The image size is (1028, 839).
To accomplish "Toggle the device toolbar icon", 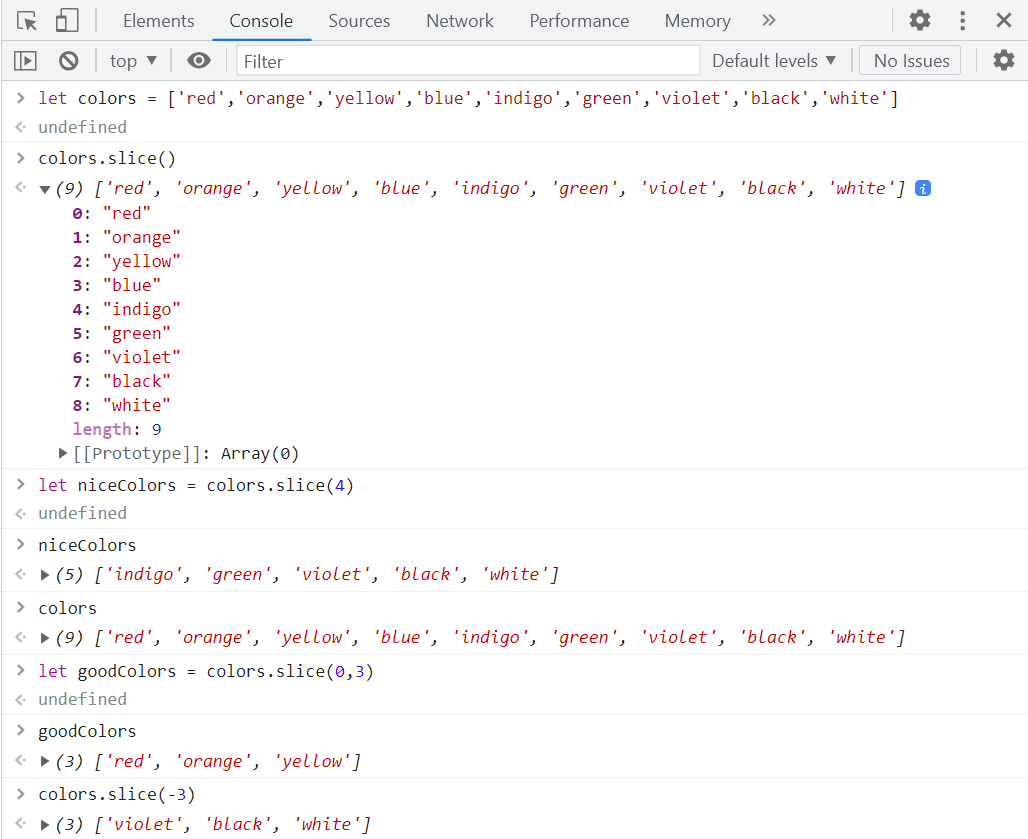I will coord(66,21).
